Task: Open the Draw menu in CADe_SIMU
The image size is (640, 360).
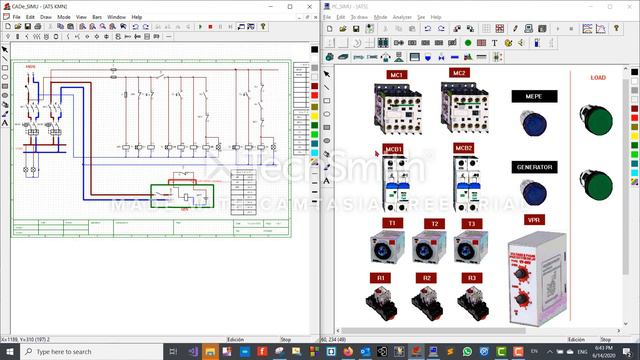Action: click(46, 17)
